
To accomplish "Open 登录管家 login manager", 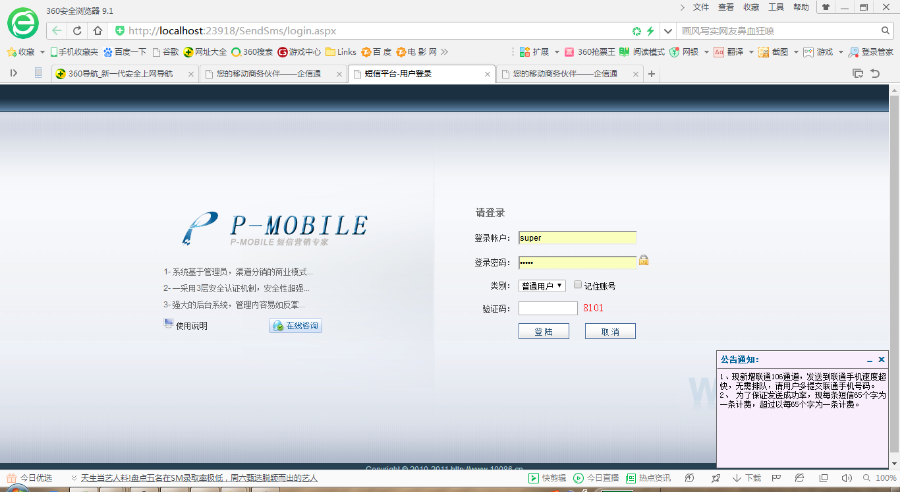I will [871, 52].
